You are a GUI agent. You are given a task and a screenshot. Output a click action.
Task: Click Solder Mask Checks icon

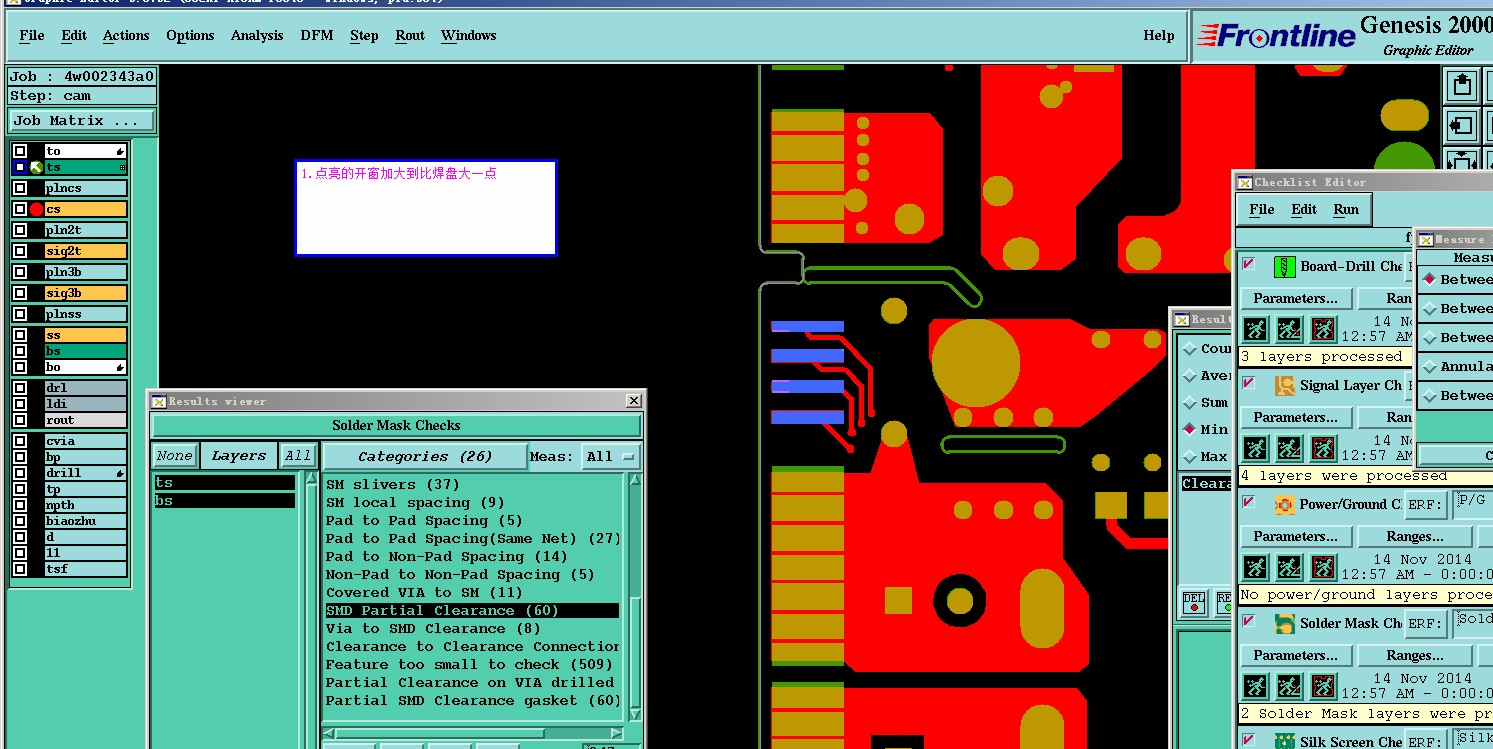(1284, 624)
